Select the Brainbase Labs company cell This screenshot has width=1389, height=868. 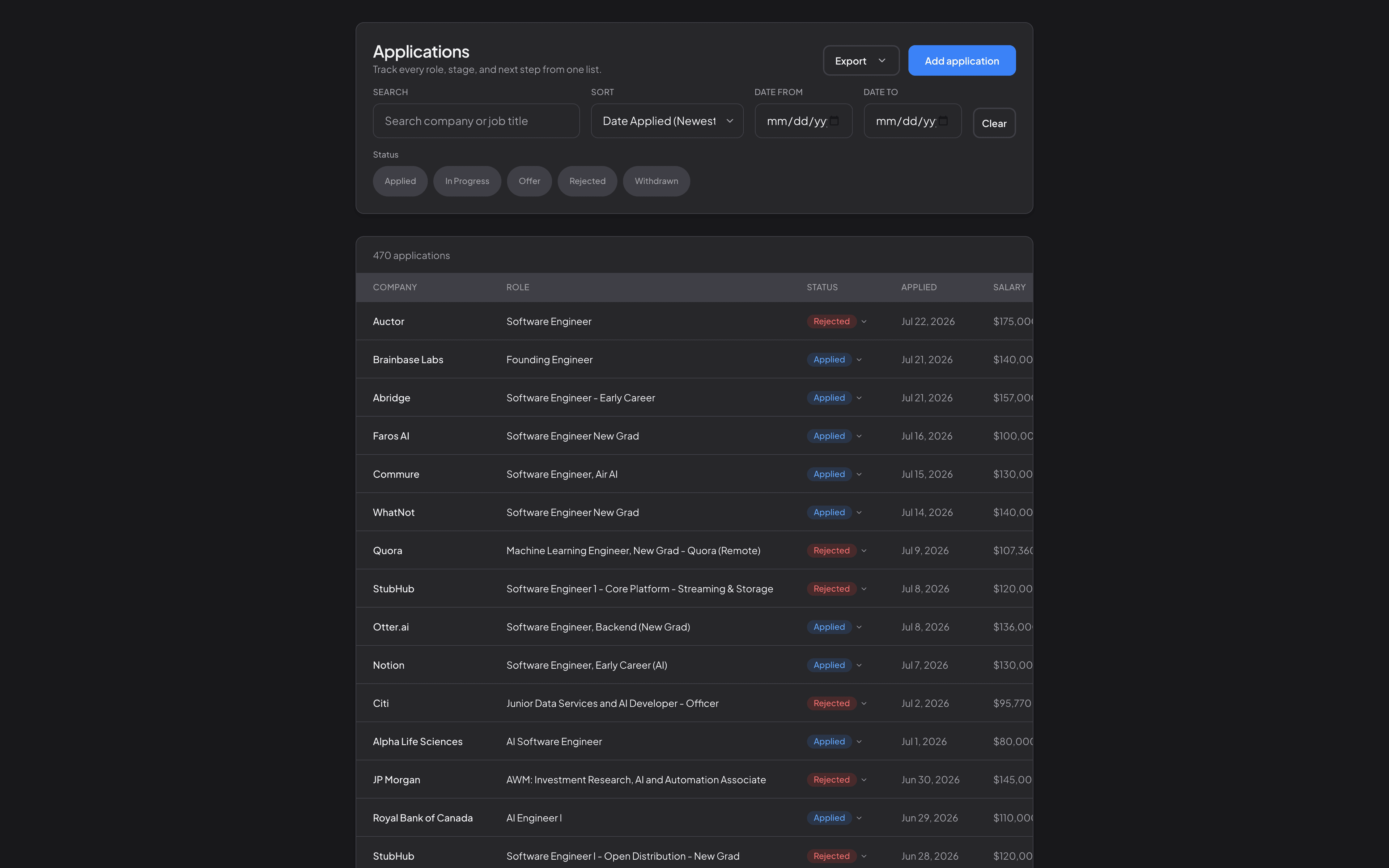[408, 359]
